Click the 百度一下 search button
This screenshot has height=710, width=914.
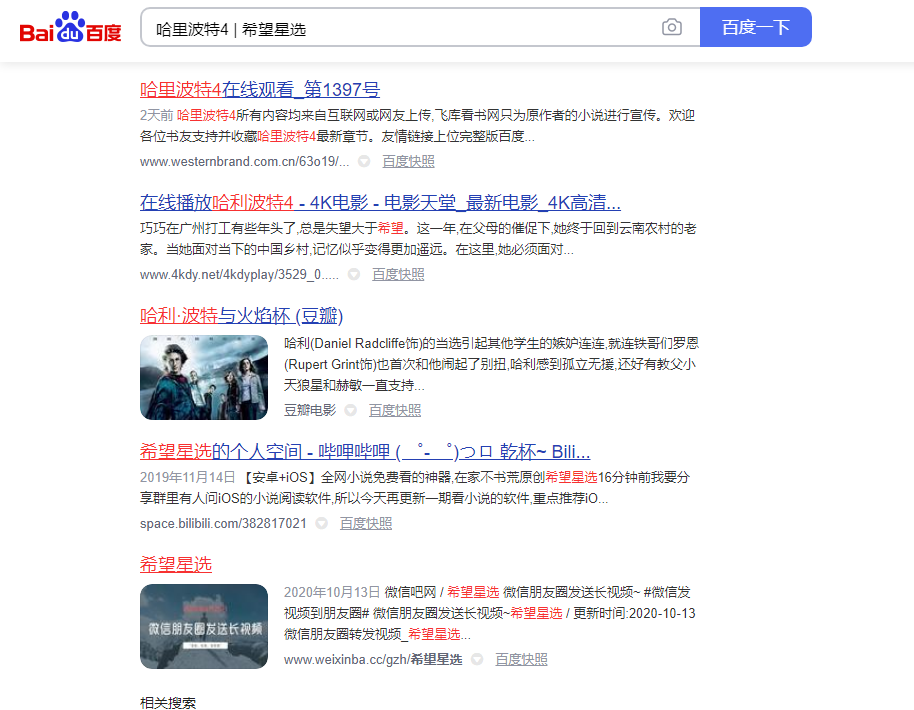[x=755, y=27]
